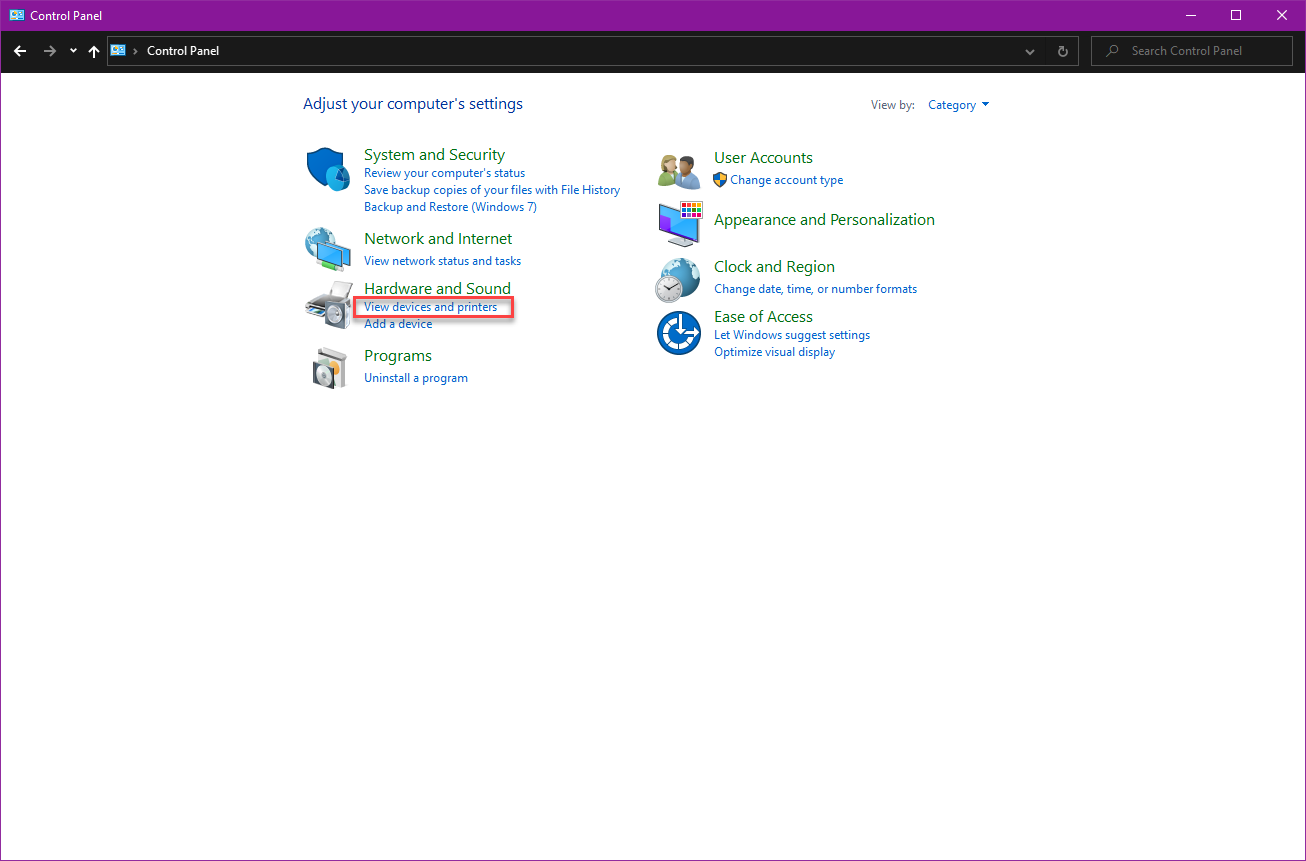Screen dimensions: 1306x861
Task: Click Change account type link
Action: (786, 180)
